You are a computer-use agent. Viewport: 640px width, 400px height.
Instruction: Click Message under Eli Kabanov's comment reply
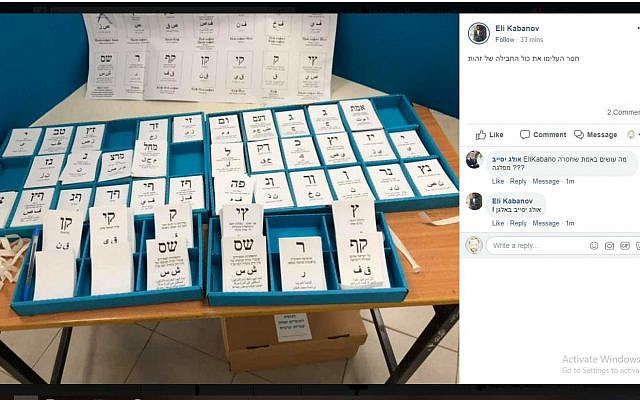click(x=546, y=223)
